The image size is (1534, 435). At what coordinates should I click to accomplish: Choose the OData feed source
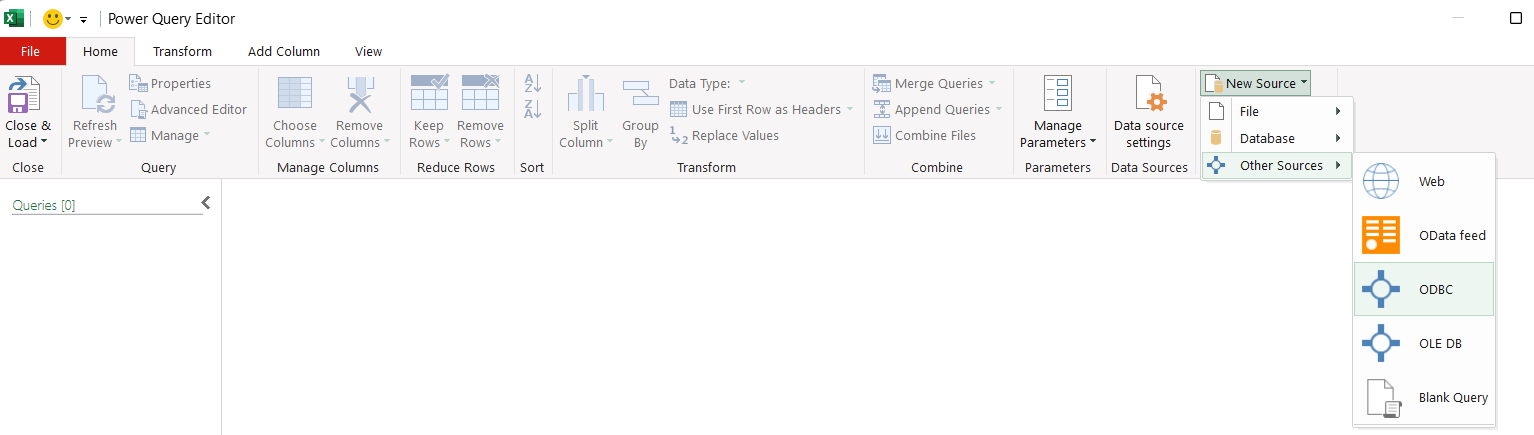pos(1424,235)
